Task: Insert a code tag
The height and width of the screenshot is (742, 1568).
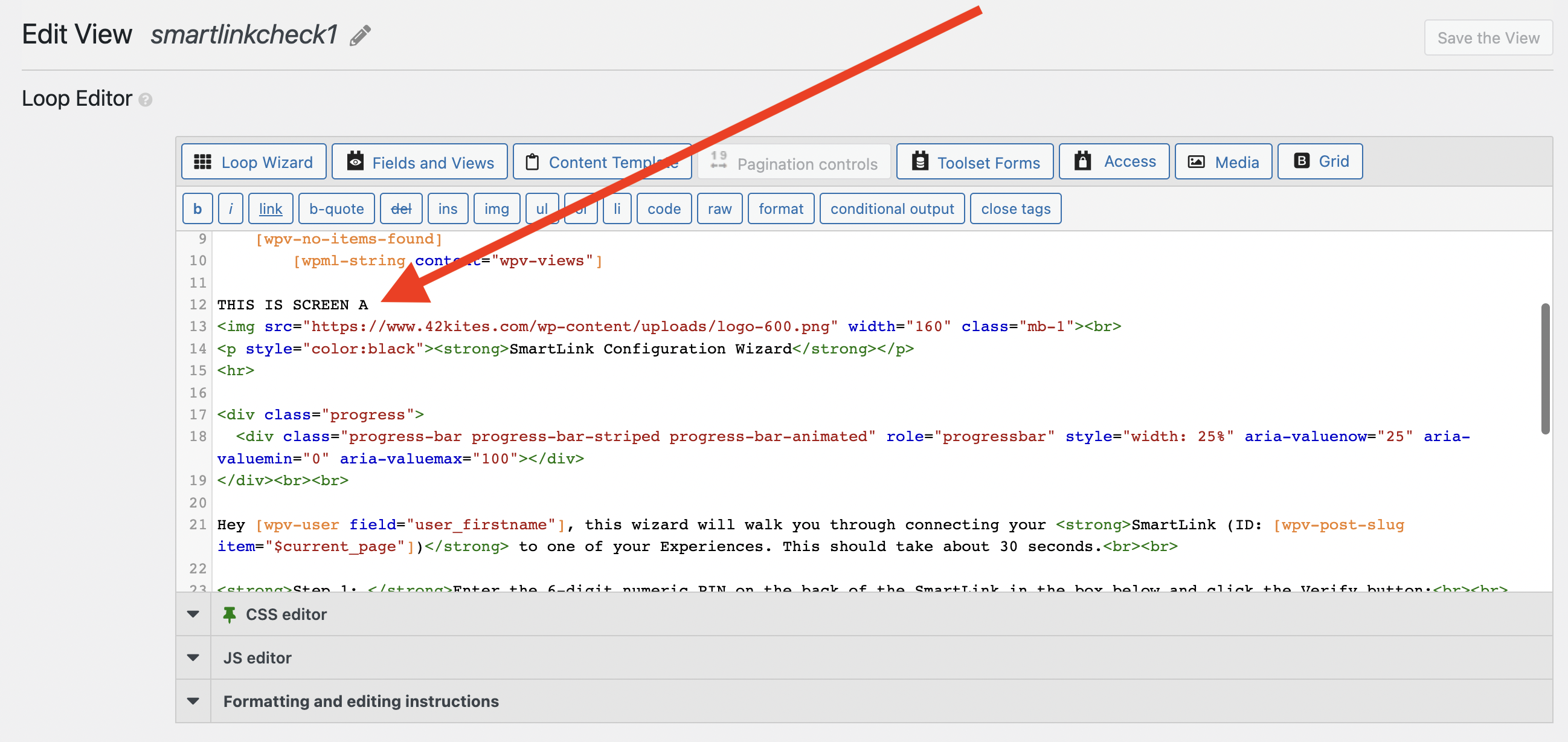Action: coord(664,209)
